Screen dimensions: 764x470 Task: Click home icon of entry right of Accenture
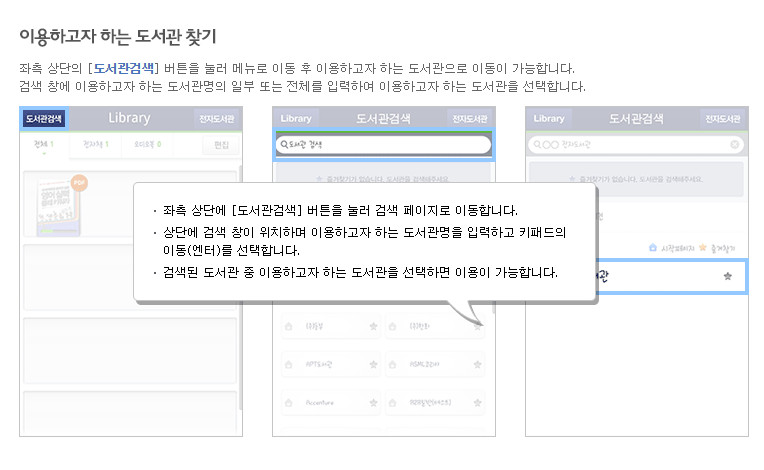coord(393,403)
